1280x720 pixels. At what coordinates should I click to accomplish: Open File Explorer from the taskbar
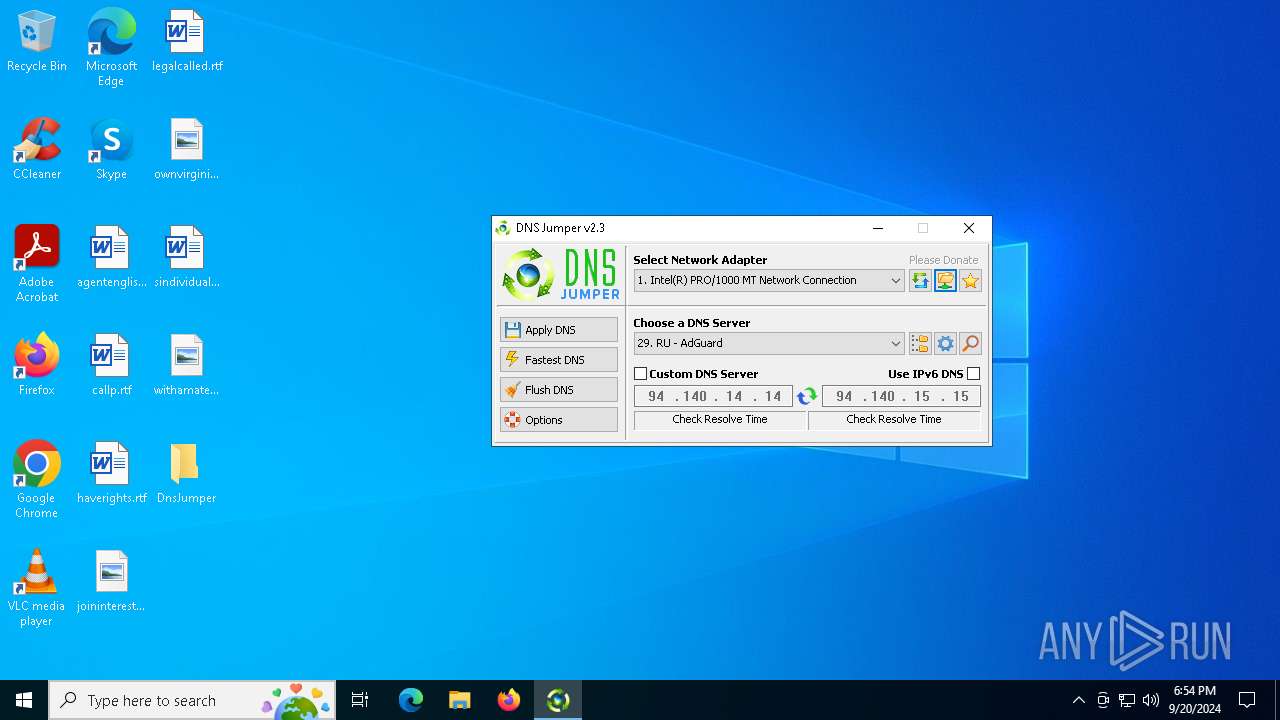tap(460, 700)
